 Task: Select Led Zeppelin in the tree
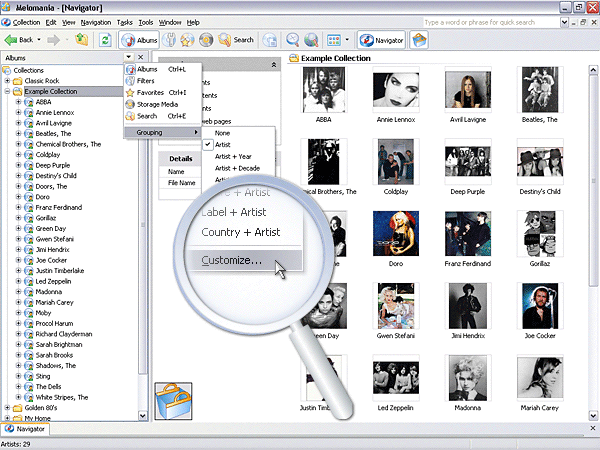pos(53,281)
